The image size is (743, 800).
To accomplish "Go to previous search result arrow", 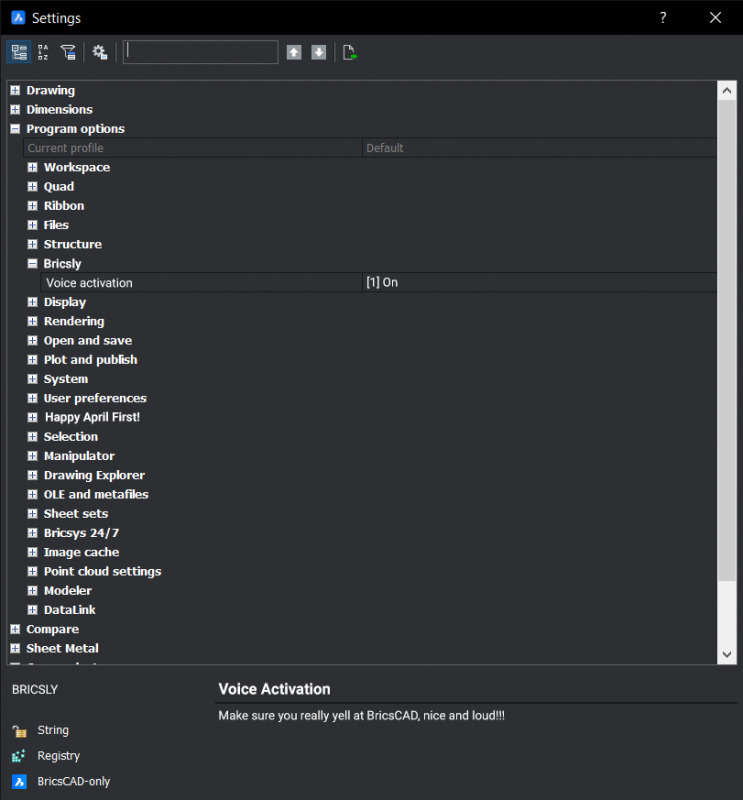I will click(294, 52).
